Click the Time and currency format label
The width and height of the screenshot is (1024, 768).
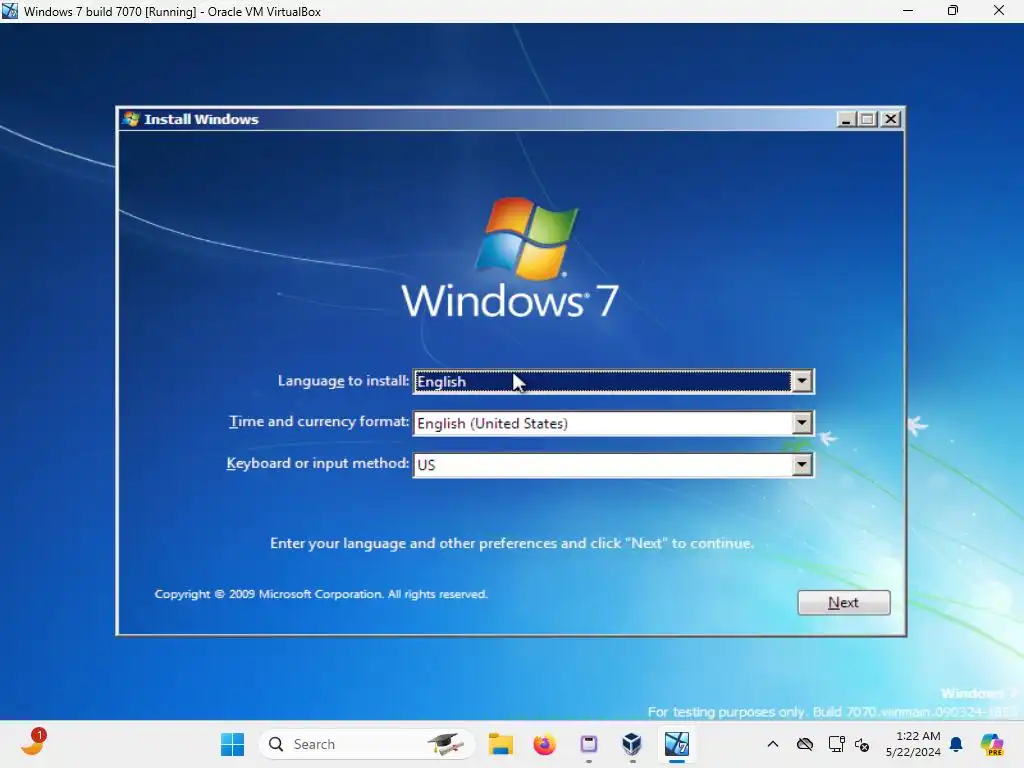pos(319,422)
